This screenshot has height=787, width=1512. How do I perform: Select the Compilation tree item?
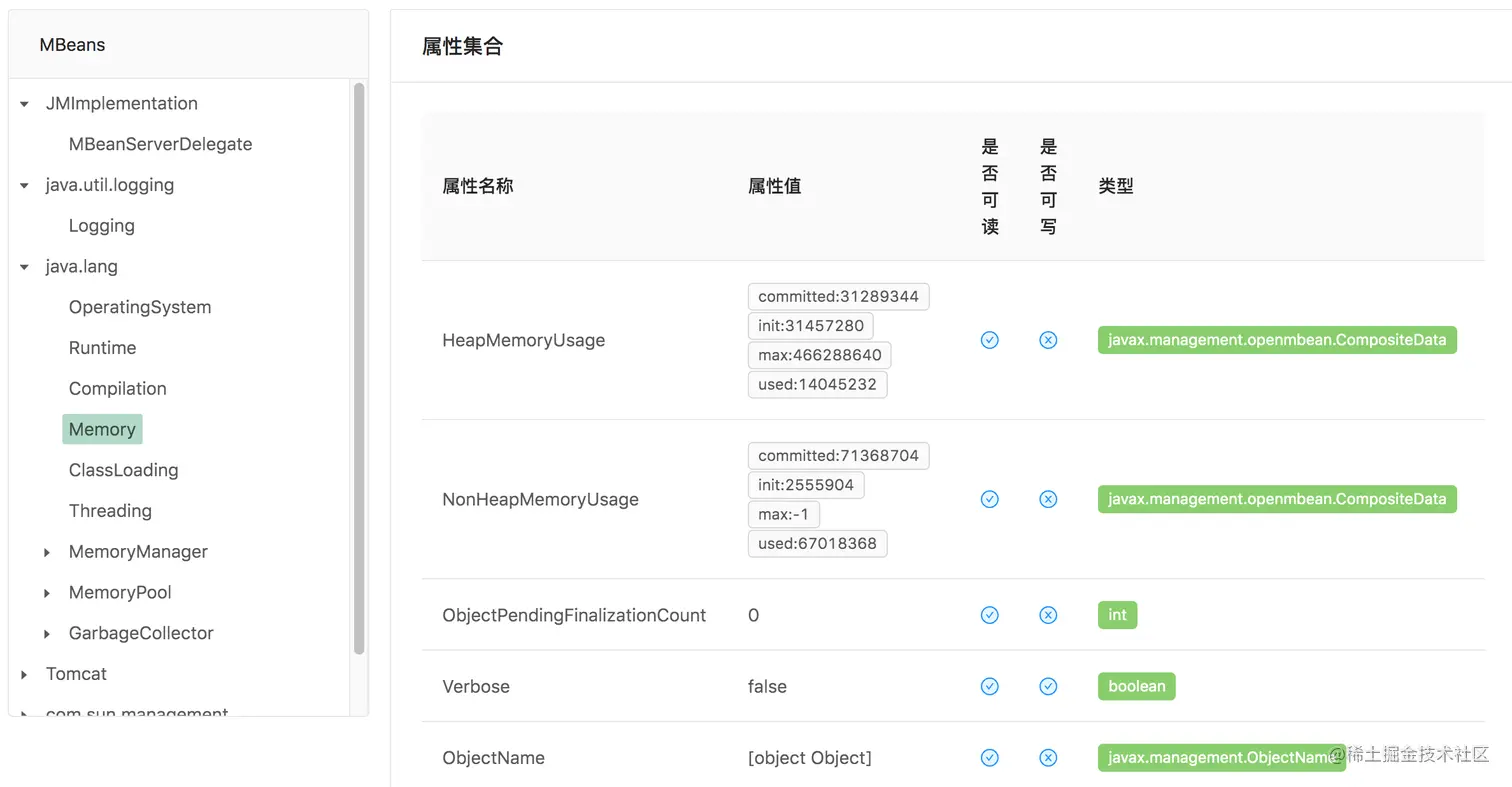(x=118, y=389)
